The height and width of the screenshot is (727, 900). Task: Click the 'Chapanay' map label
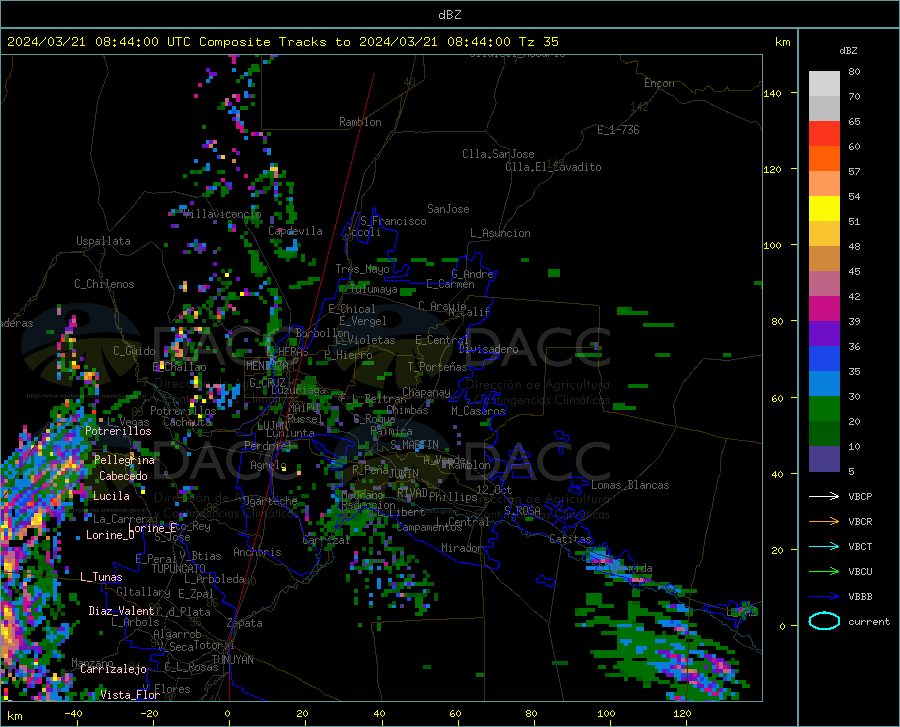pos(426,392)
